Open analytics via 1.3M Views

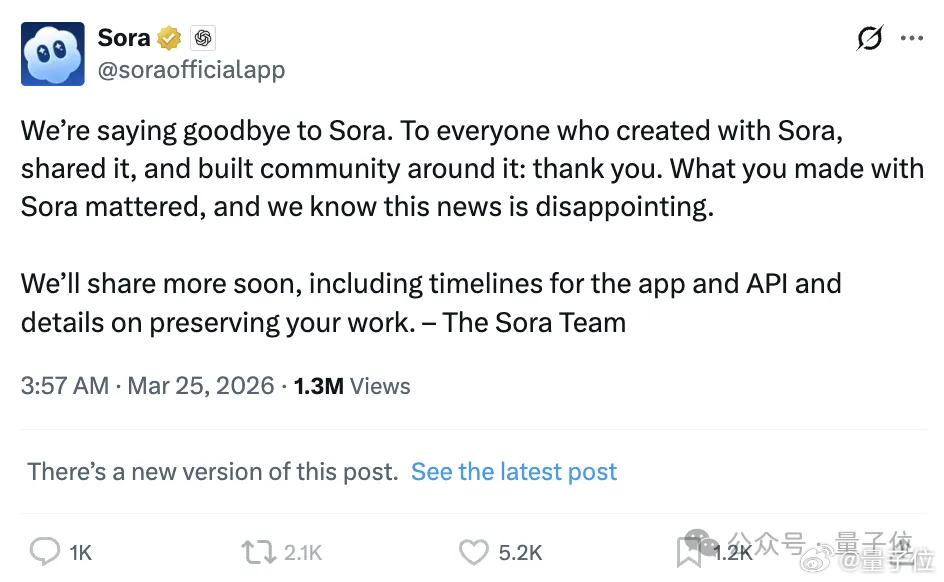tap(350, 386)
